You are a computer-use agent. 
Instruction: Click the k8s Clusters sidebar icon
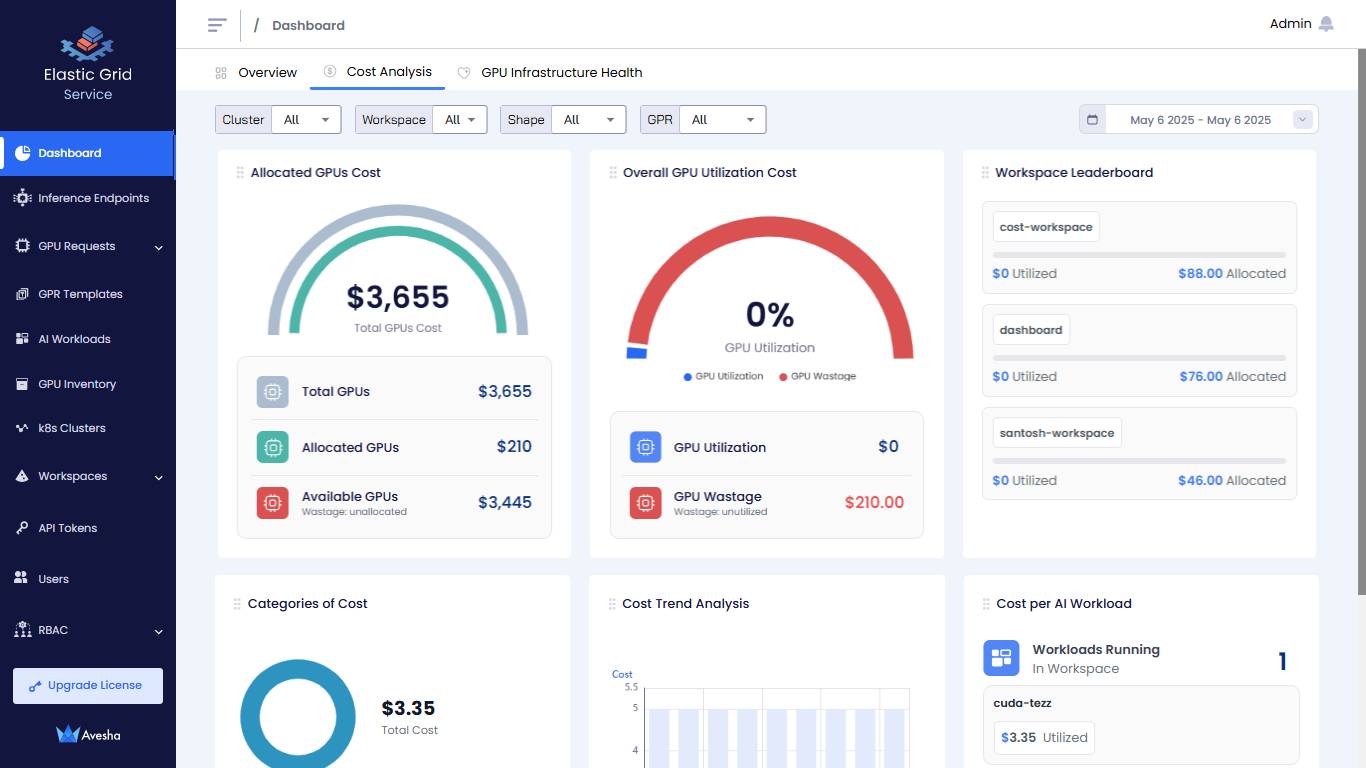pyautogui.click(x=22, y=428)
